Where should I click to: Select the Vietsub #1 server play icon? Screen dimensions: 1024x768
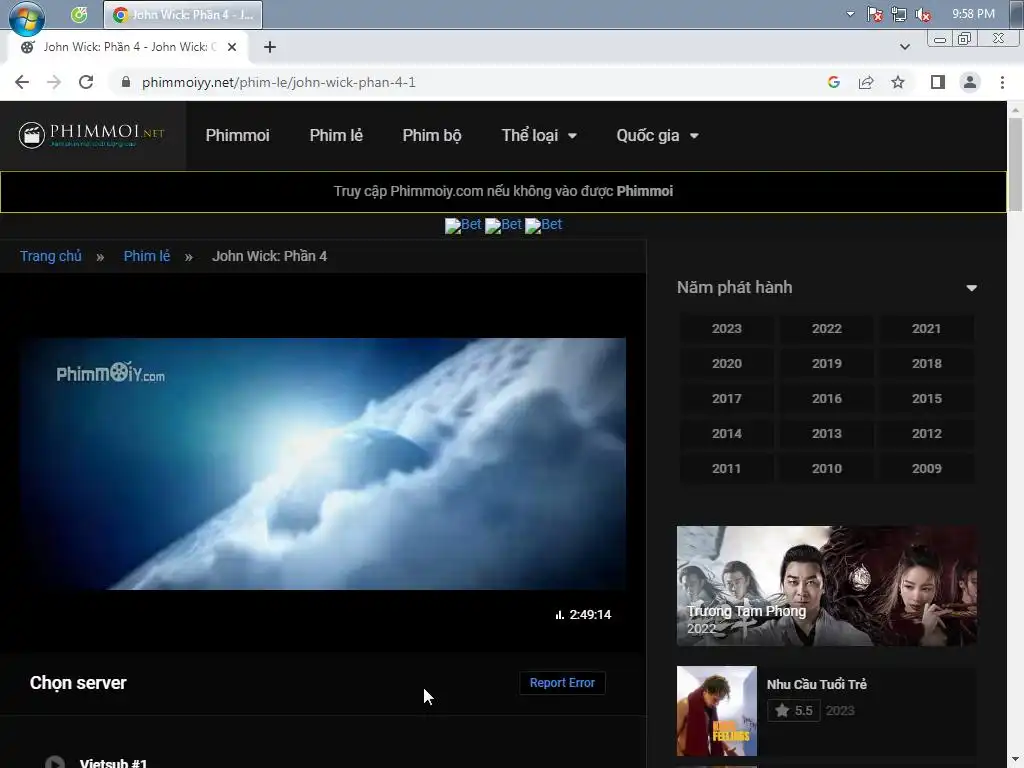point(55,762)
